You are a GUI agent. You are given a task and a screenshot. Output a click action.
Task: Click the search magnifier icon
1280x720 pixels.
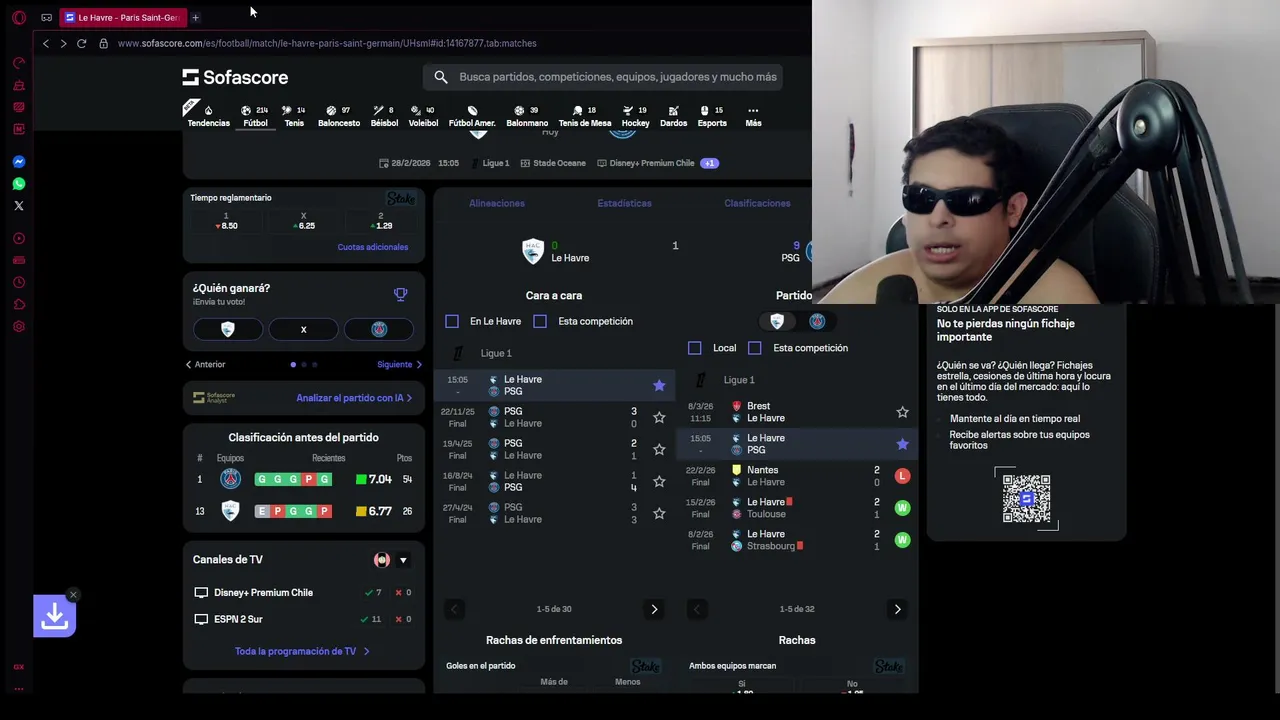441,77
